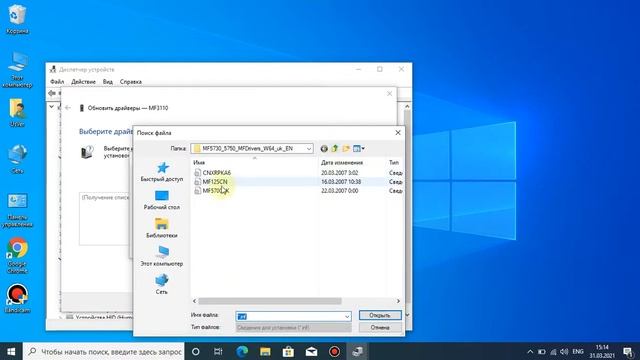Go back to last visited folder
Image resolution: width=640 pixels, height=360 pixels.
tap(324, 149)
